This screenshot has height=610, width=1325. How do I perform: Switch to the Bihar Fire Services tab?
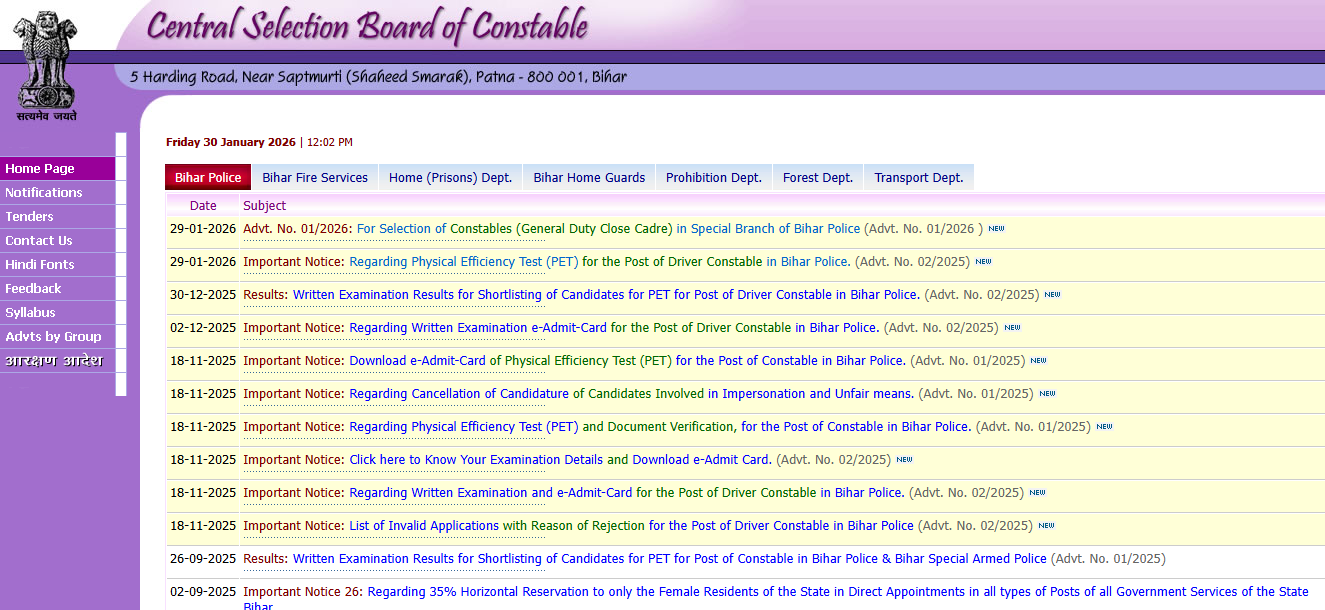pos(314,176)
